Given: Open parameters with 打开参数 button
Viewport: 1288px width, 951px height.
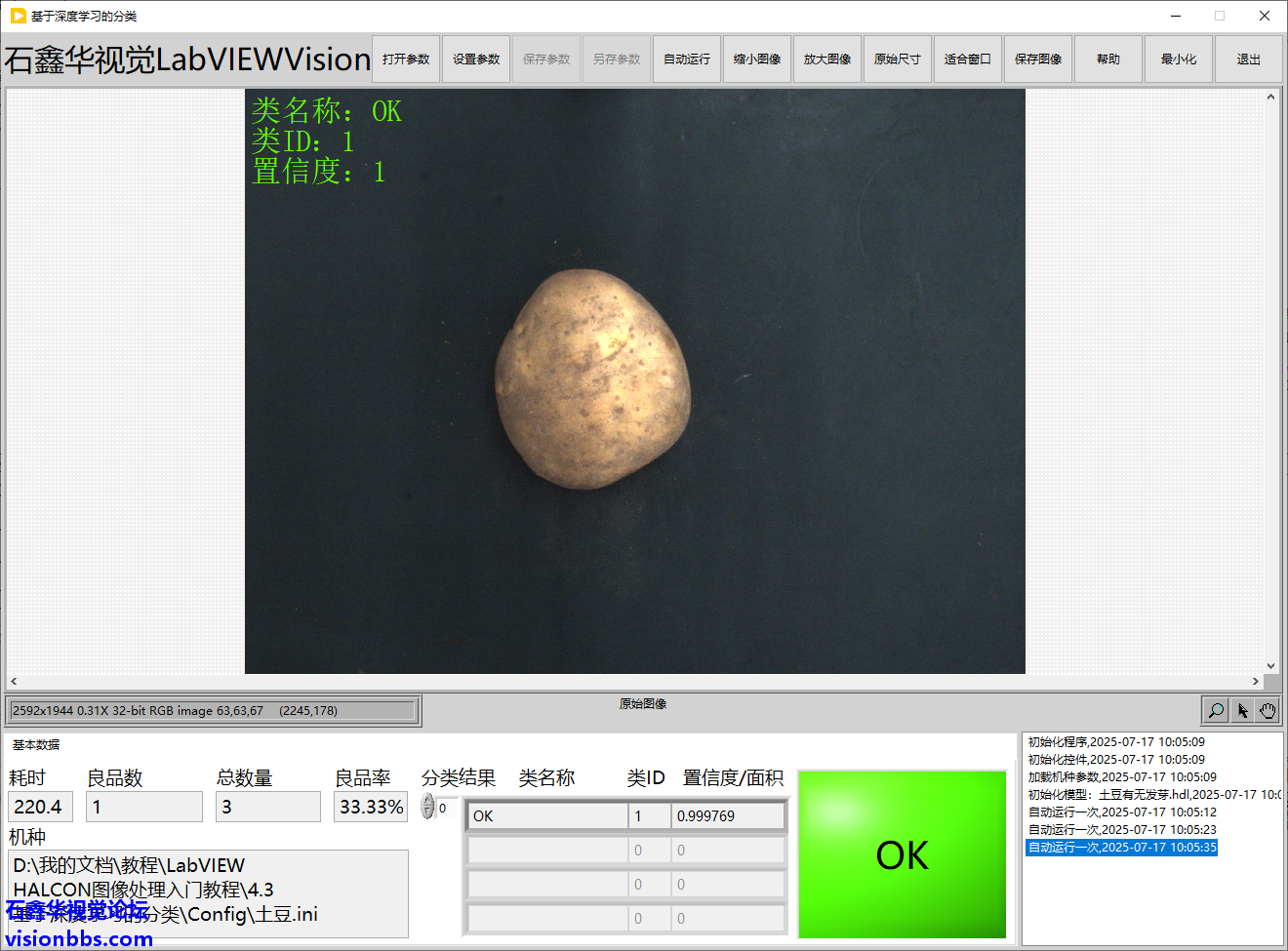Looking at the screenshot, I should tap(406, 59).
